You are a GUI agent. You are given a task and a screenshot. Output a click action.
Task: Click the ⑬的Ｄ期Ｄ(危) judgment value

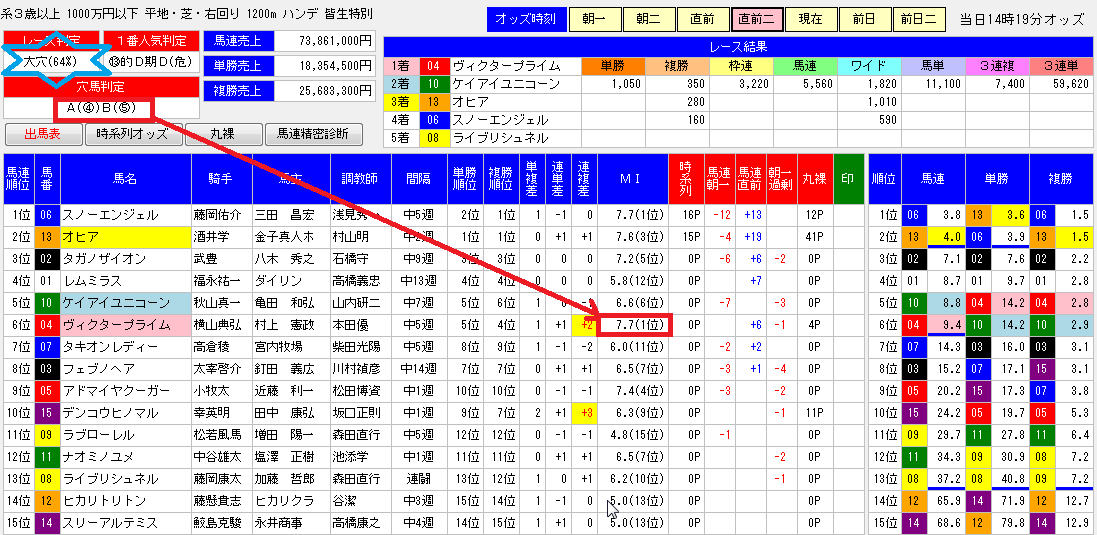(151, 61)
